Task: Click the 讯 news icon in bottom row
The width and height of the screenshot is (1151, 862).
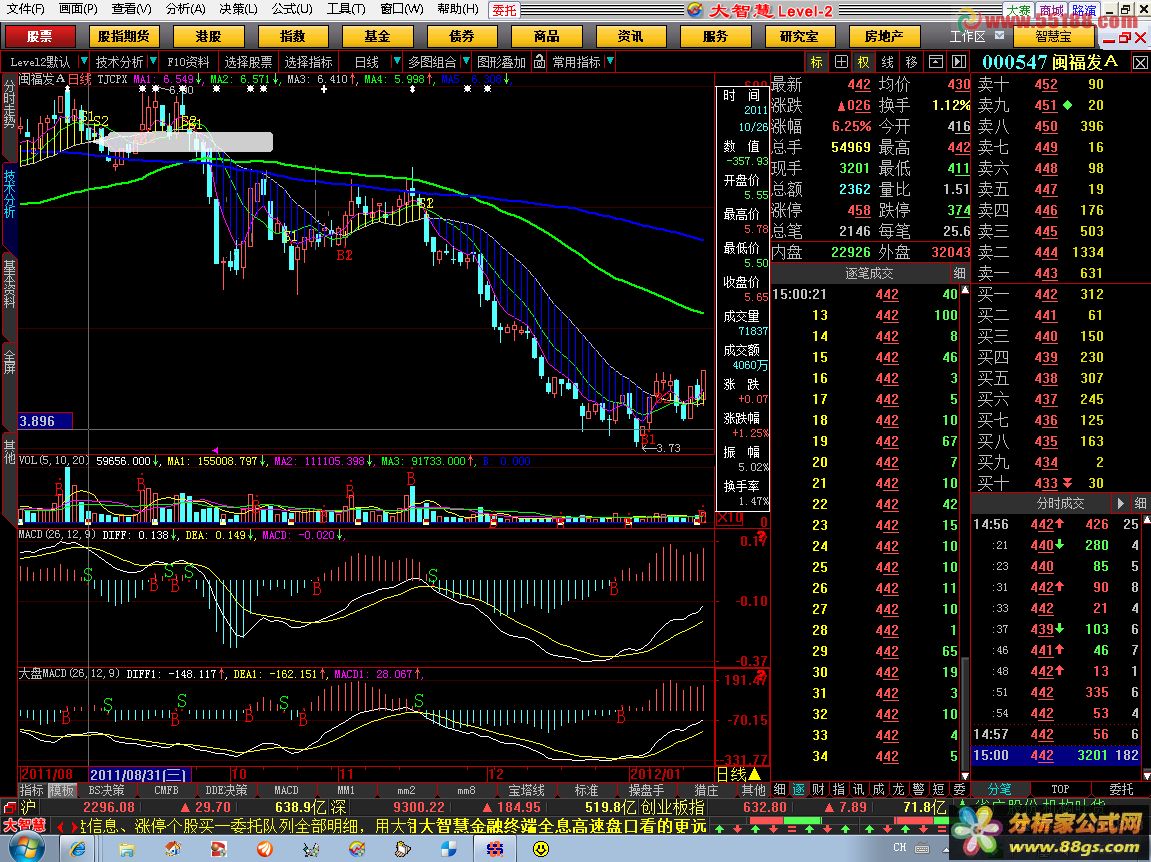Action: click(858, 789)
